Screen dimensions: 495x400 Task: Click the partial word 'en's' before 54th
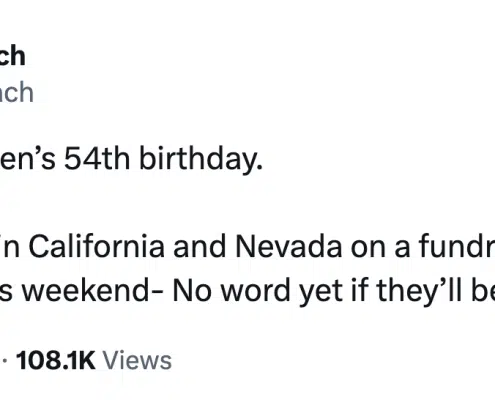28,159
